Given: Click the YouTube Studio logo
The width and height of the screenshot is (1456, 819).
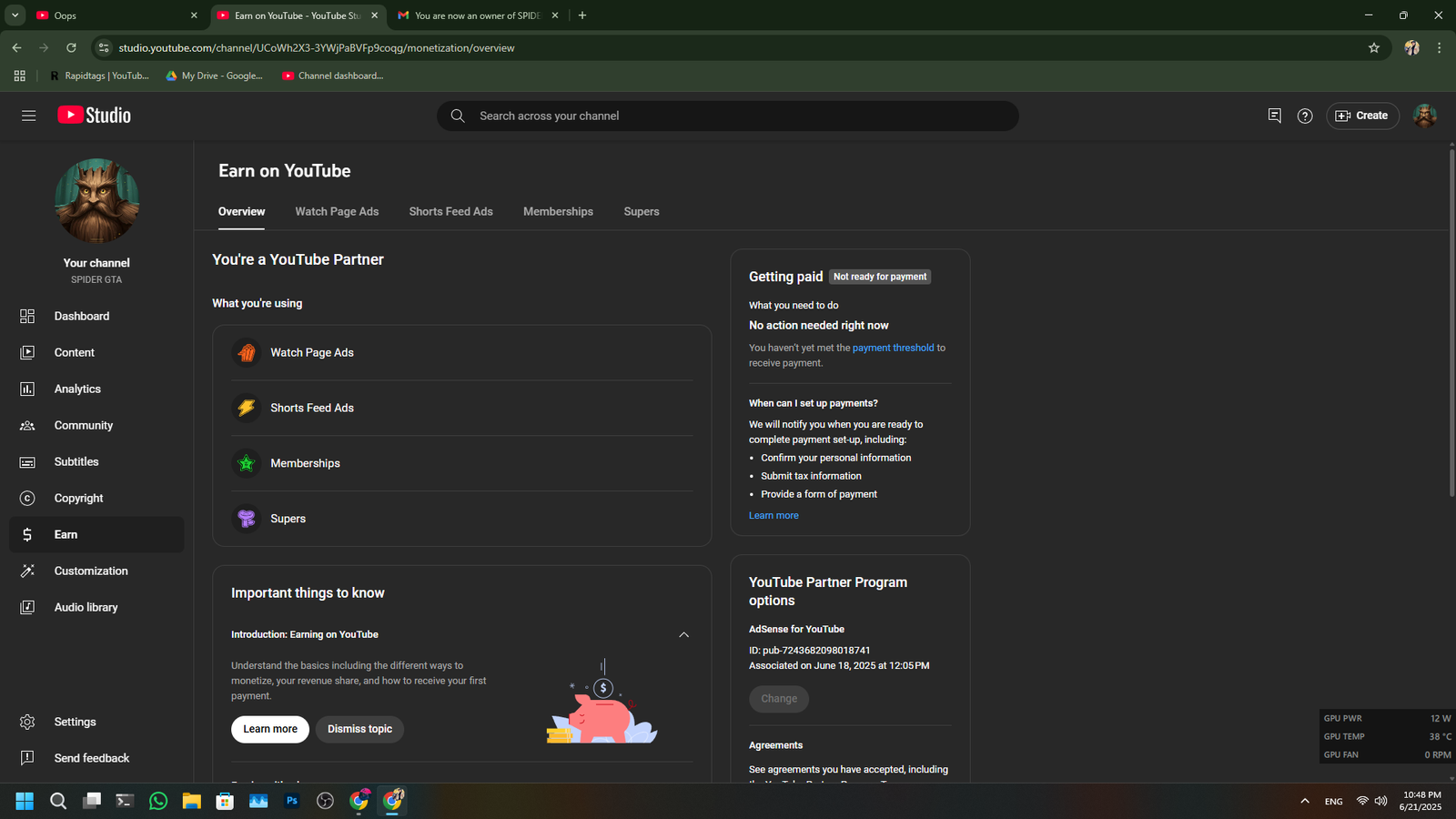Looking at the screenshot, I should point(95,116).
